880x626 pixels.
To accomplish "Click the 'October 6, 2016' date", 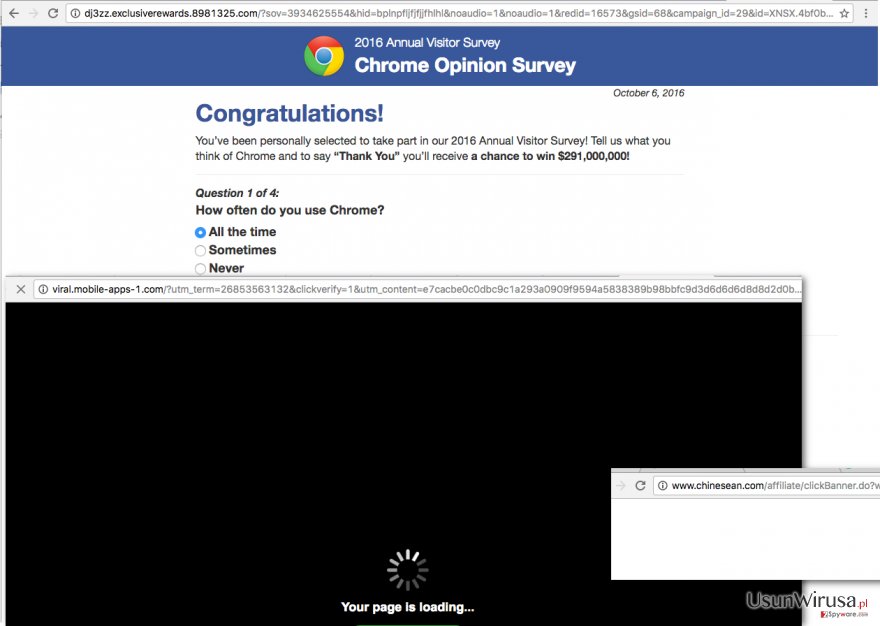I will point(648,93).
